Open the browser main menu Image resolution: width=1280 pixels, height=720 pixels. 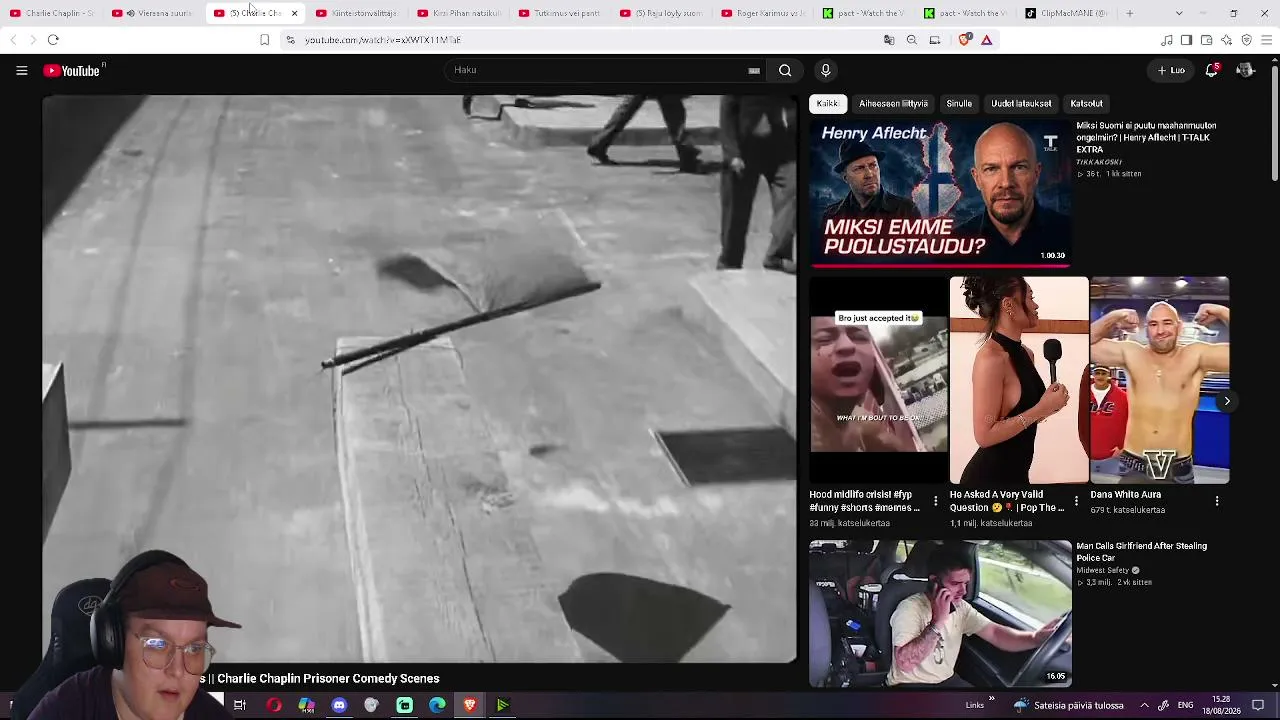coord(1266,40)
